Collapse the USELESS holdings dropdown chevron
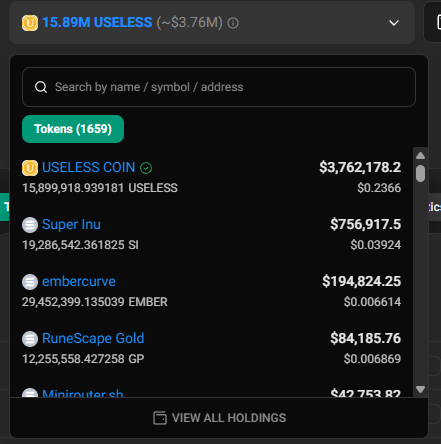 pyautogui.click(x=394, y=23)
